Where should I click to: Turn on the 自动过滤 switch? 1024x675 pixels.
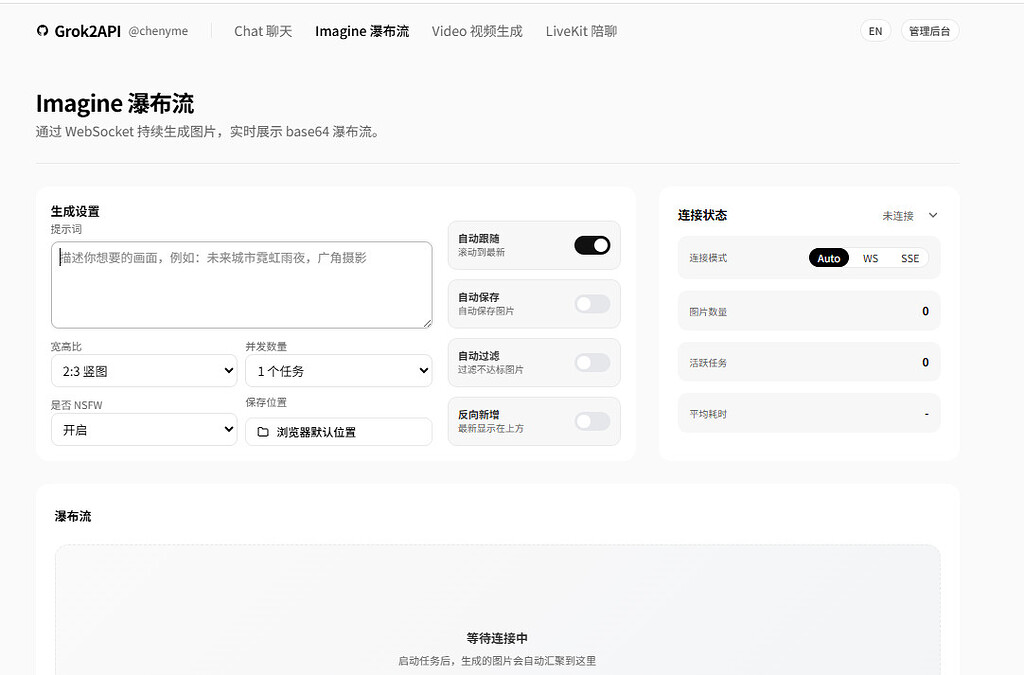[592, 363]
